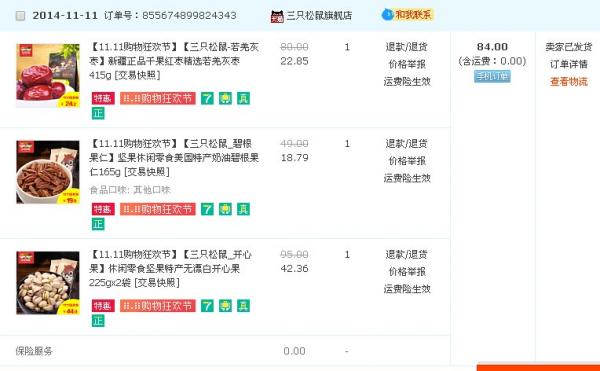Open the 三只松鼠旗舰店 shop link
This screenshot has width=600, height=371.
[x=319, y=16]
